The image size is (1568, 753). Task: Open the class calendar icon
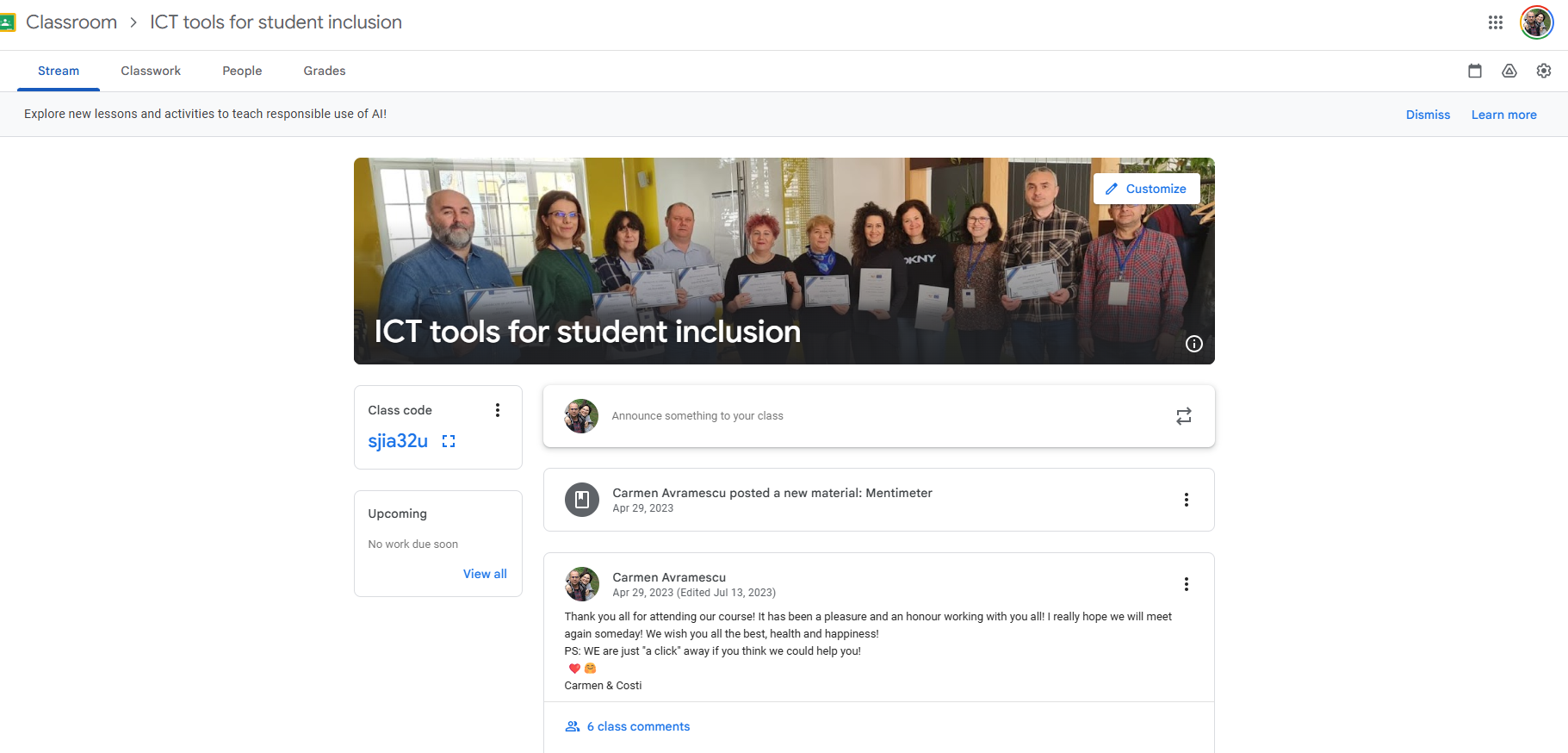1475,71
